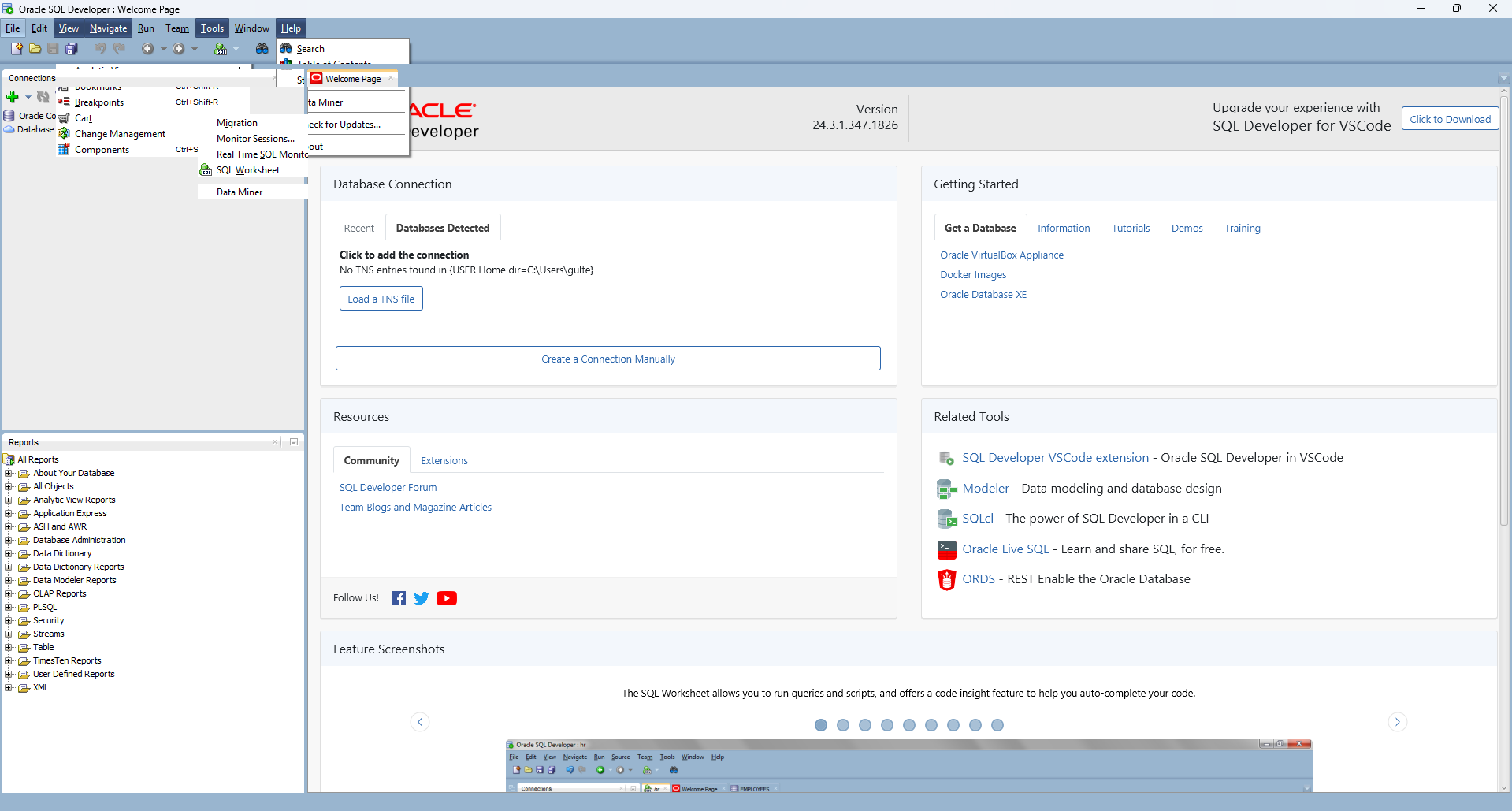Click the Open folder toolbar icon
The width and height of the screenshot is (1512, 811).
point(35,49)
